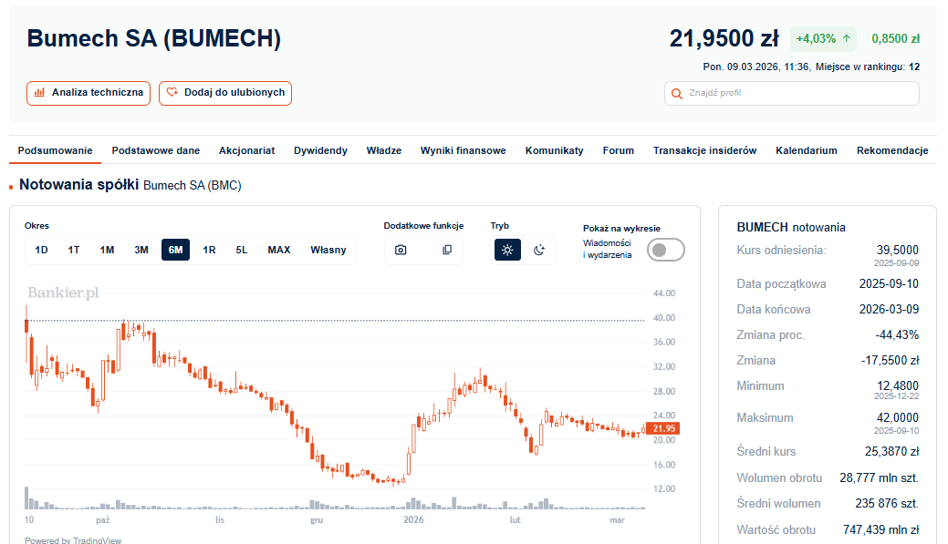Open the Podsumowanie tab
The width and height of the screenshot is (948, 544).
click(55, 151)
